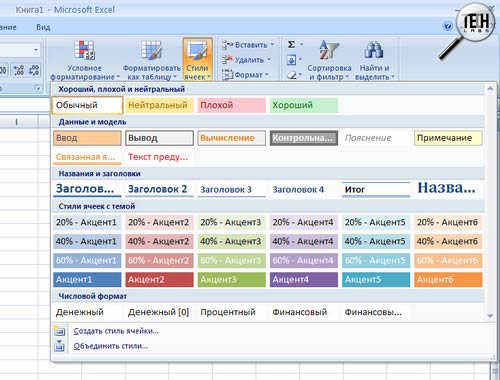Open Conditional Formatting (Условное форматирование) menu
This screenshot has height=380, width=500.
[x=85, y=60]
